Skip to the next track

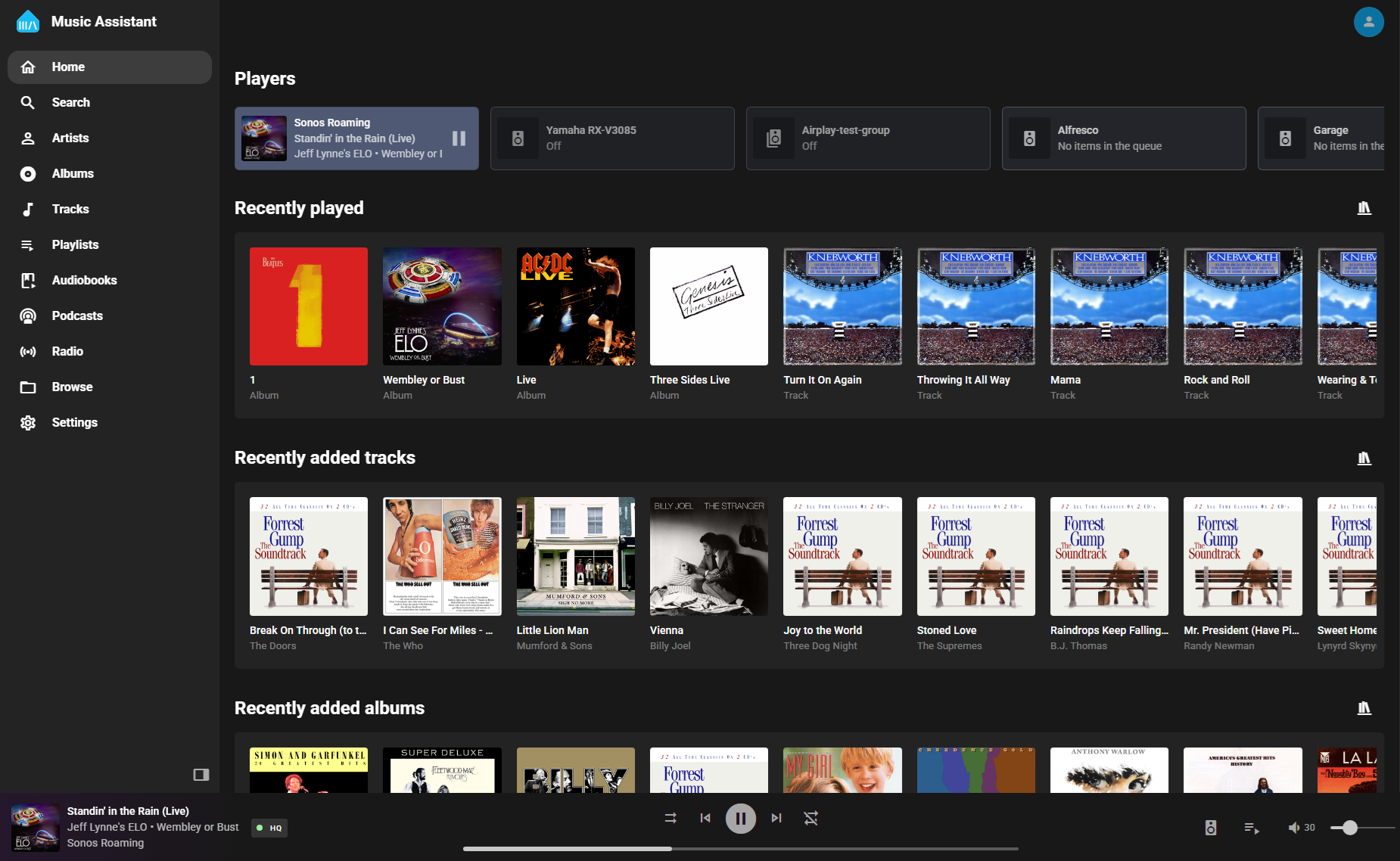776,818
